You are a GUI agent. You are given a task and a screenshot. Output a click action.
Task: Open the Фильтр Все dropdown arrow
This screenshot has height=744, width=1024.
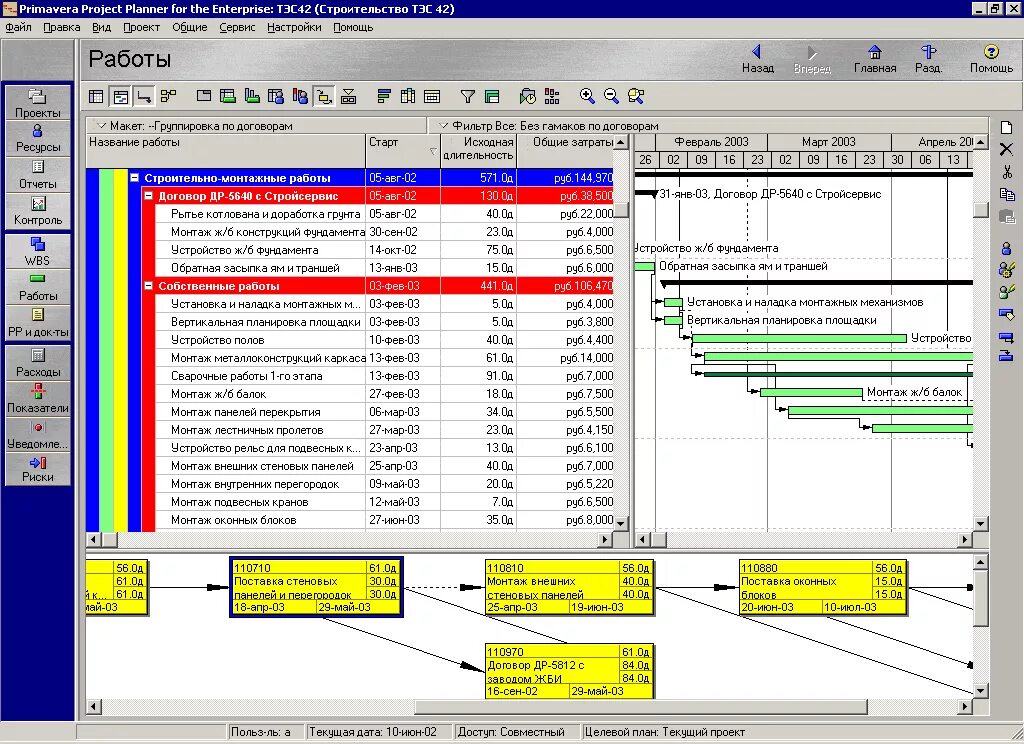pos(443,125)
